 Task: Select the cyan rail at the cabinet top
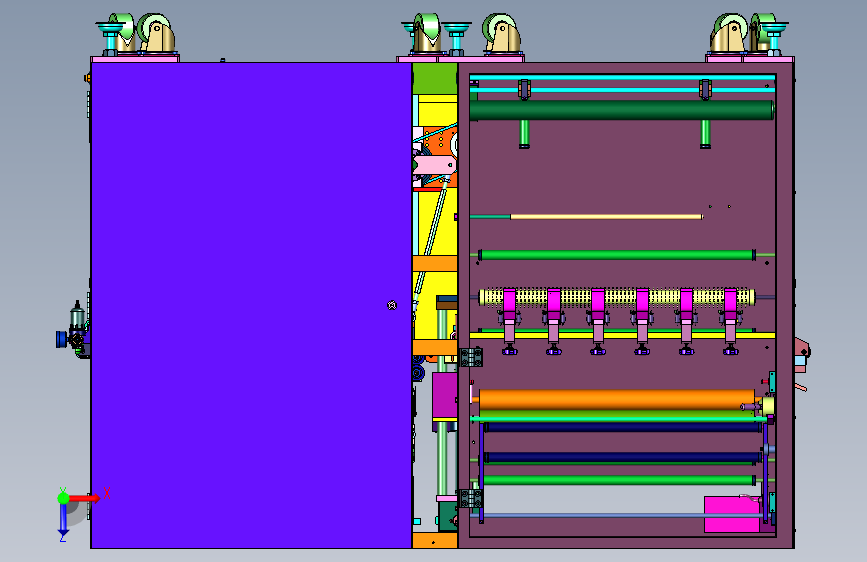point(622,77)
